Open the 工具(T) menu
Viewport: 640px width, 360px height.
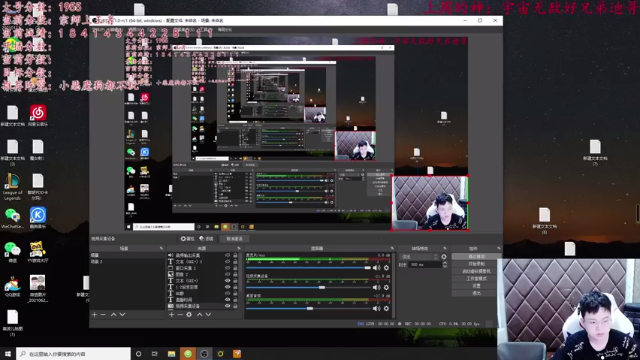click(x=207, y=29)
